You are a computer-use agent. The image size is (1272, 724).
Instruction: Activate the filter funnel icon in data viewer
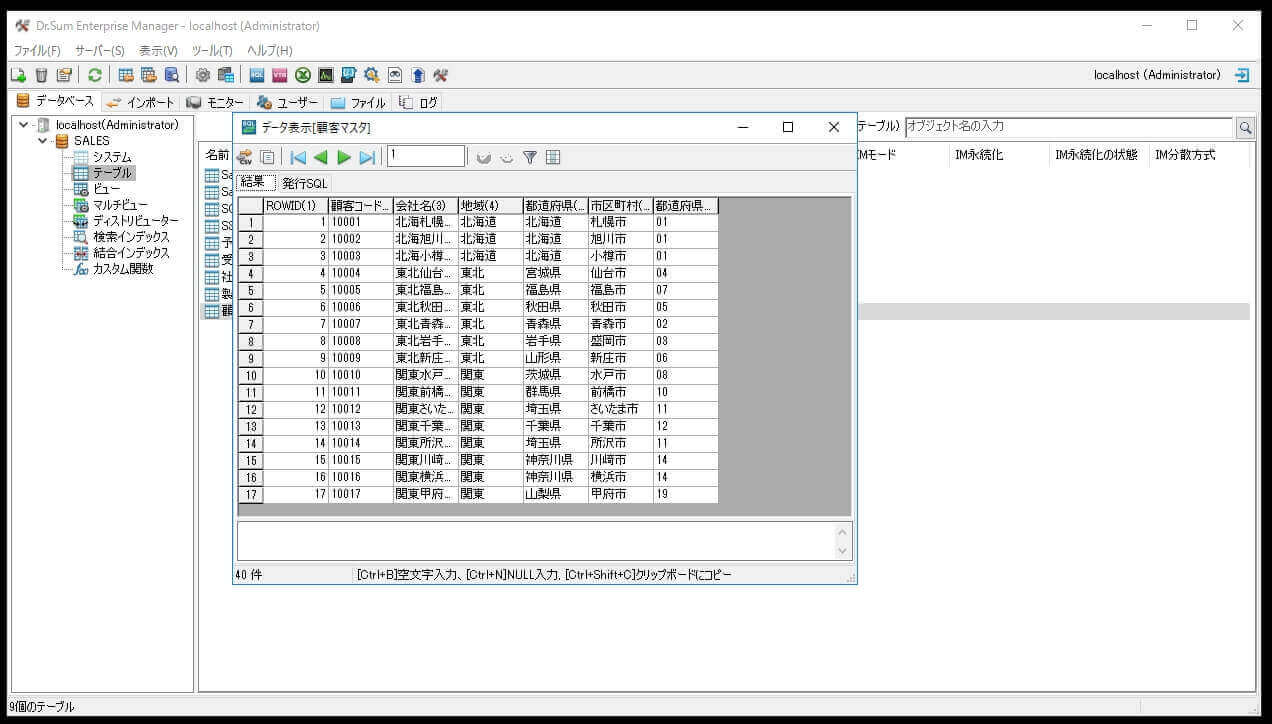530,157
